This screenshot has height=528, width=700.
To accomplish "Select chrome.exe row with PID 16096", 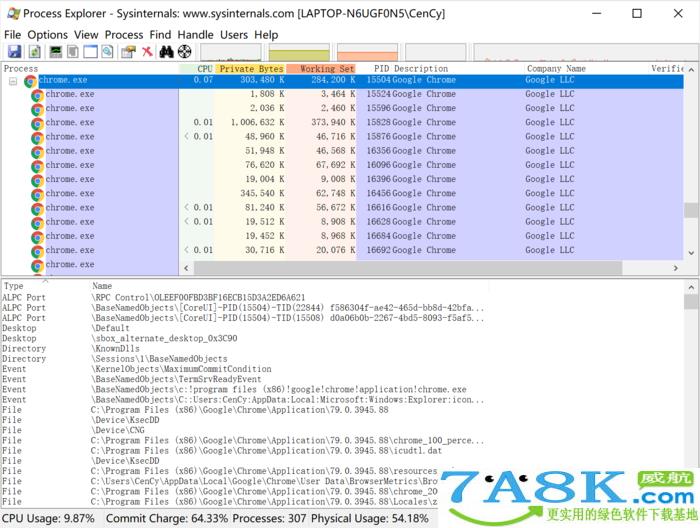I will tap(342, 165).
